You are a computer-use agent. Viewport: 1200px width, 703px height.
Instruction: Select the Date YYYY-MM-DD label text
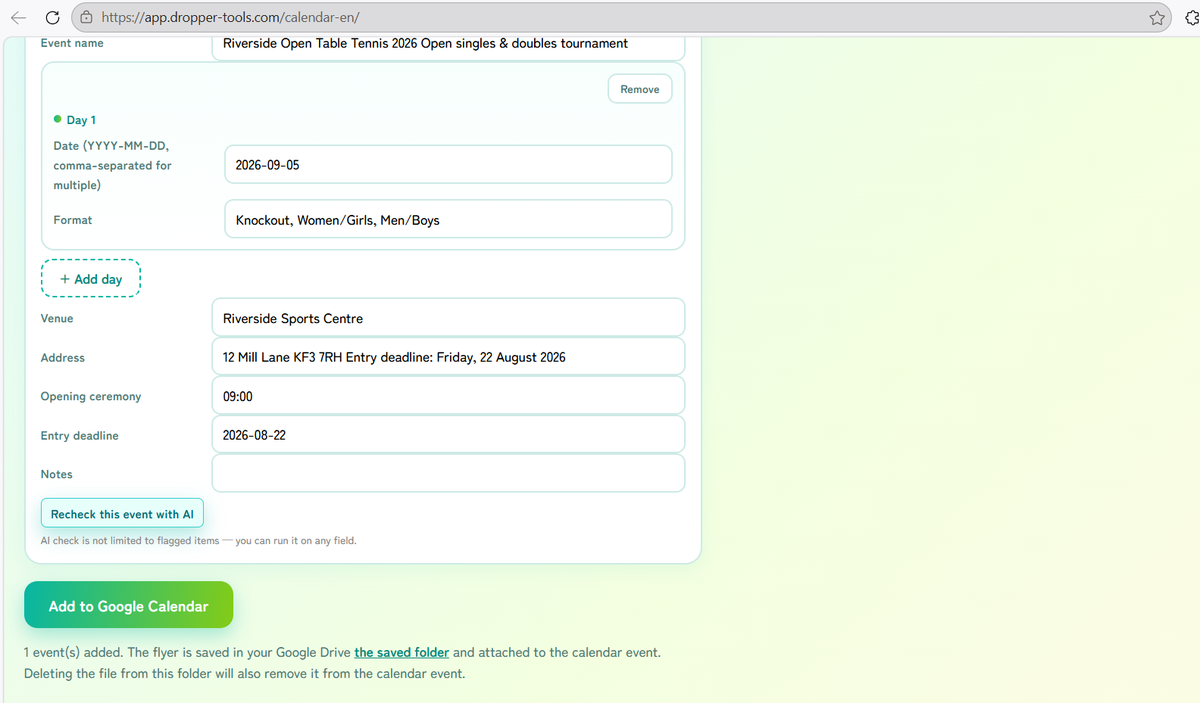point(112,165)
